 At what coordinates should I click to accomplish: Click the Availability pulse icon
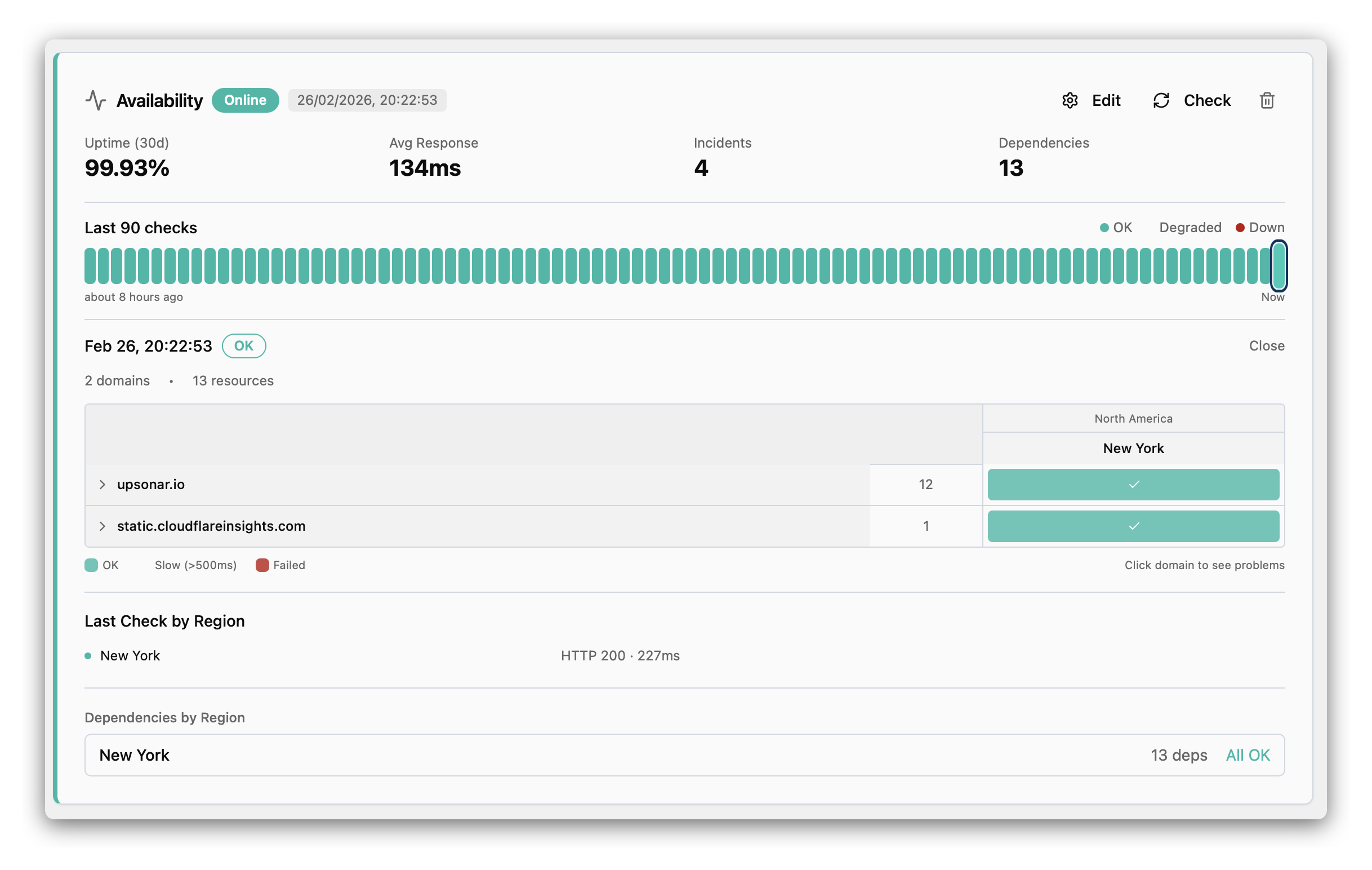point(95,100)
